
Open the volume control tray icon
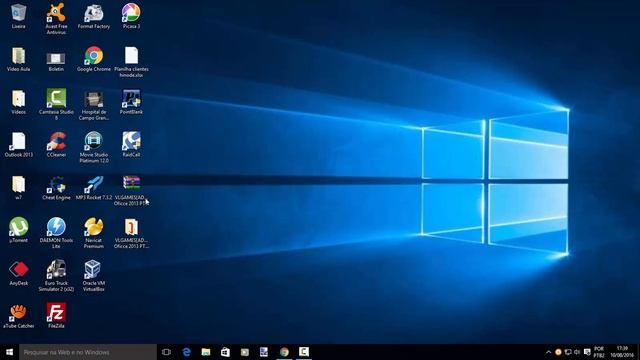pyautogui.click(x=577, y=352)
